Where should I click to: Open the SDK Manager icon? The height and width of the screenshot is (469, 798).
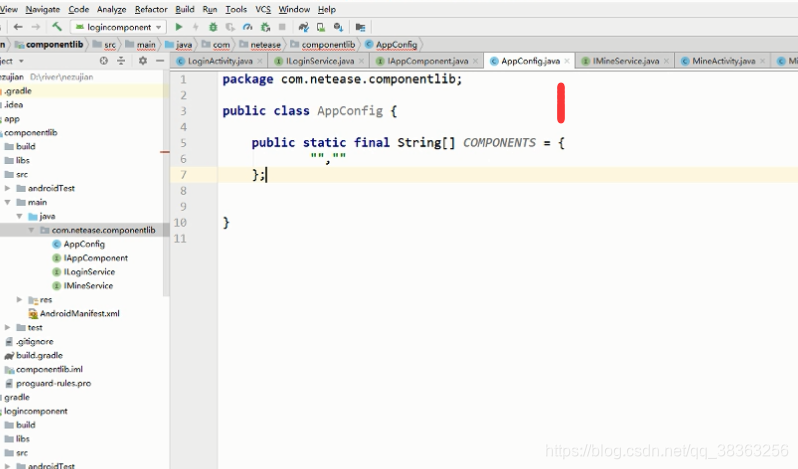[338, 27]
